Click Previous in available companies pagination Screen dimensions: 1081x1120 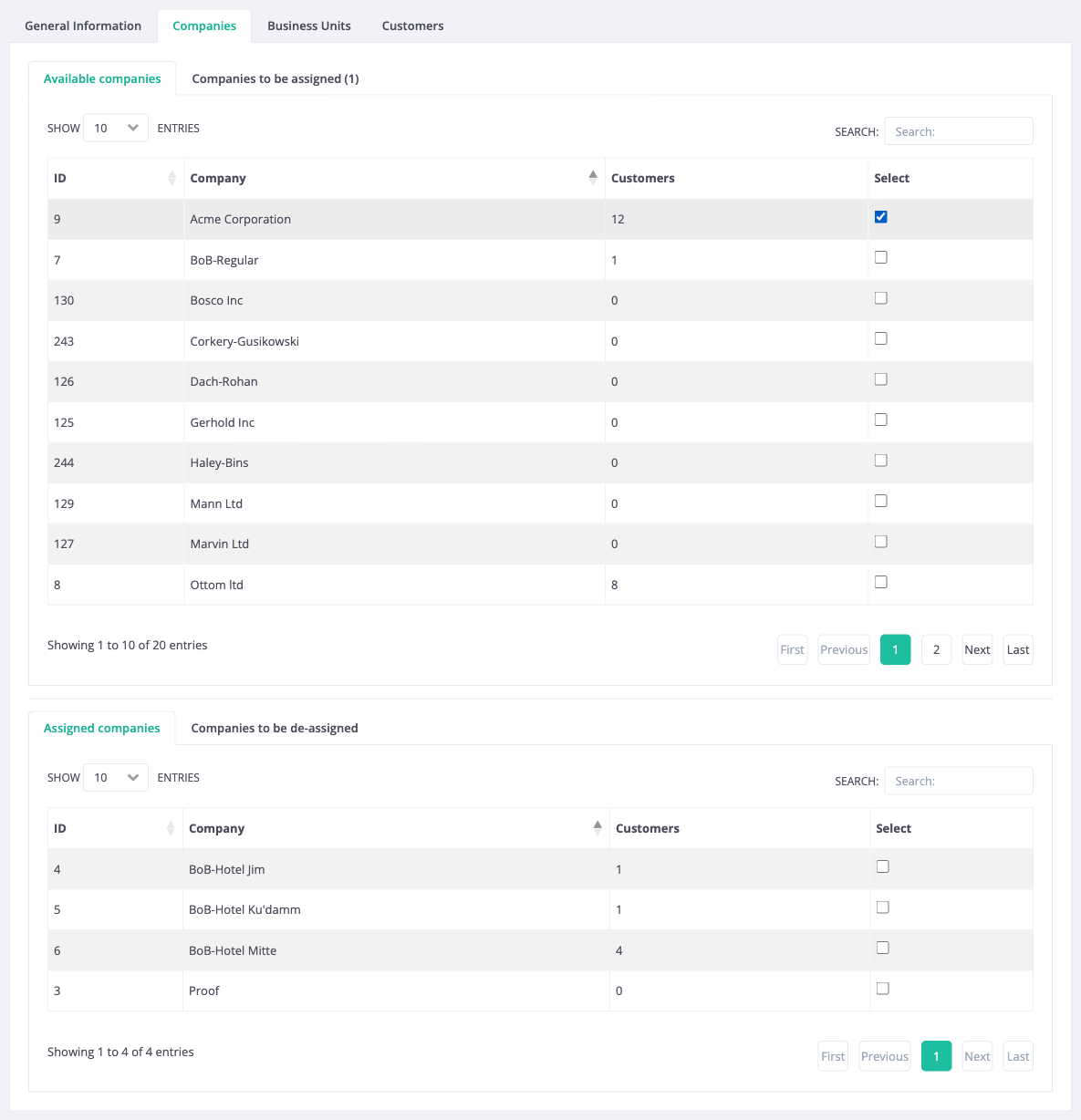pos(844,649)
